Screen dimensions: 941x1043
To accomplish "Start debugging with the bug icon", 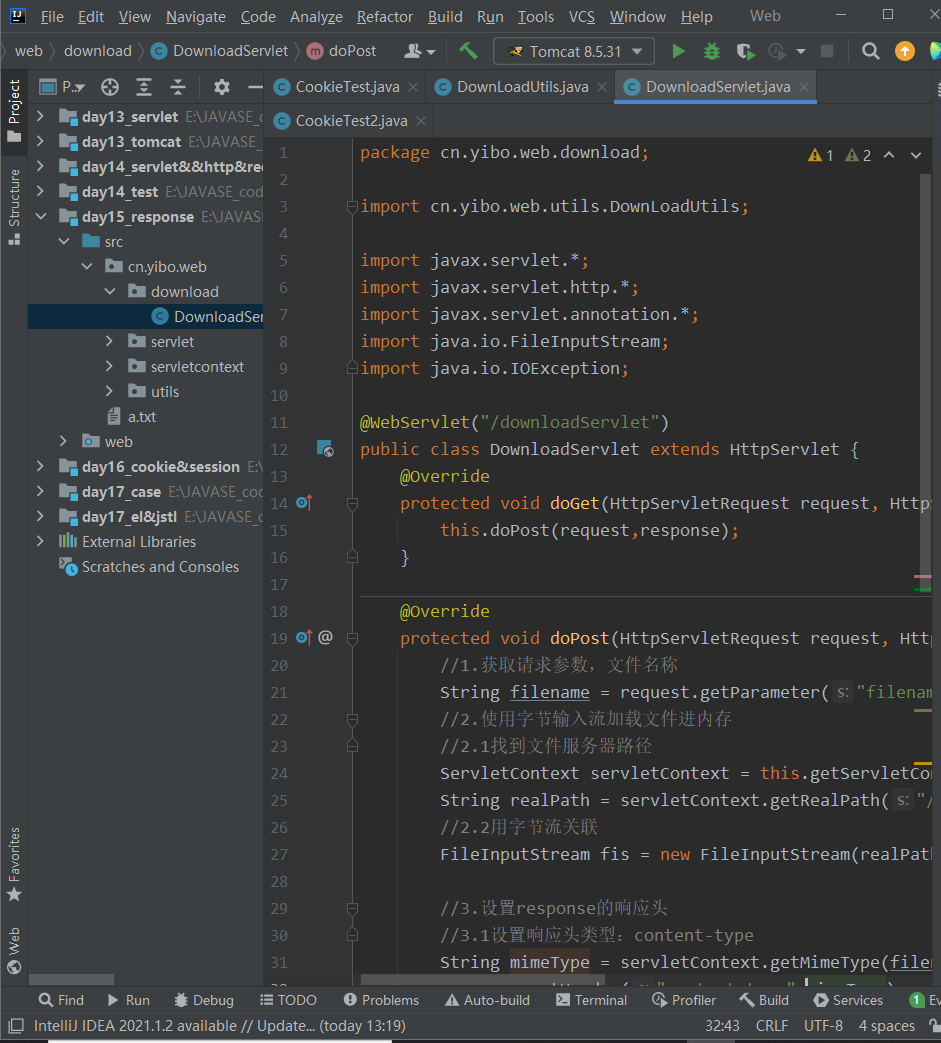I will tap(712, 51).
